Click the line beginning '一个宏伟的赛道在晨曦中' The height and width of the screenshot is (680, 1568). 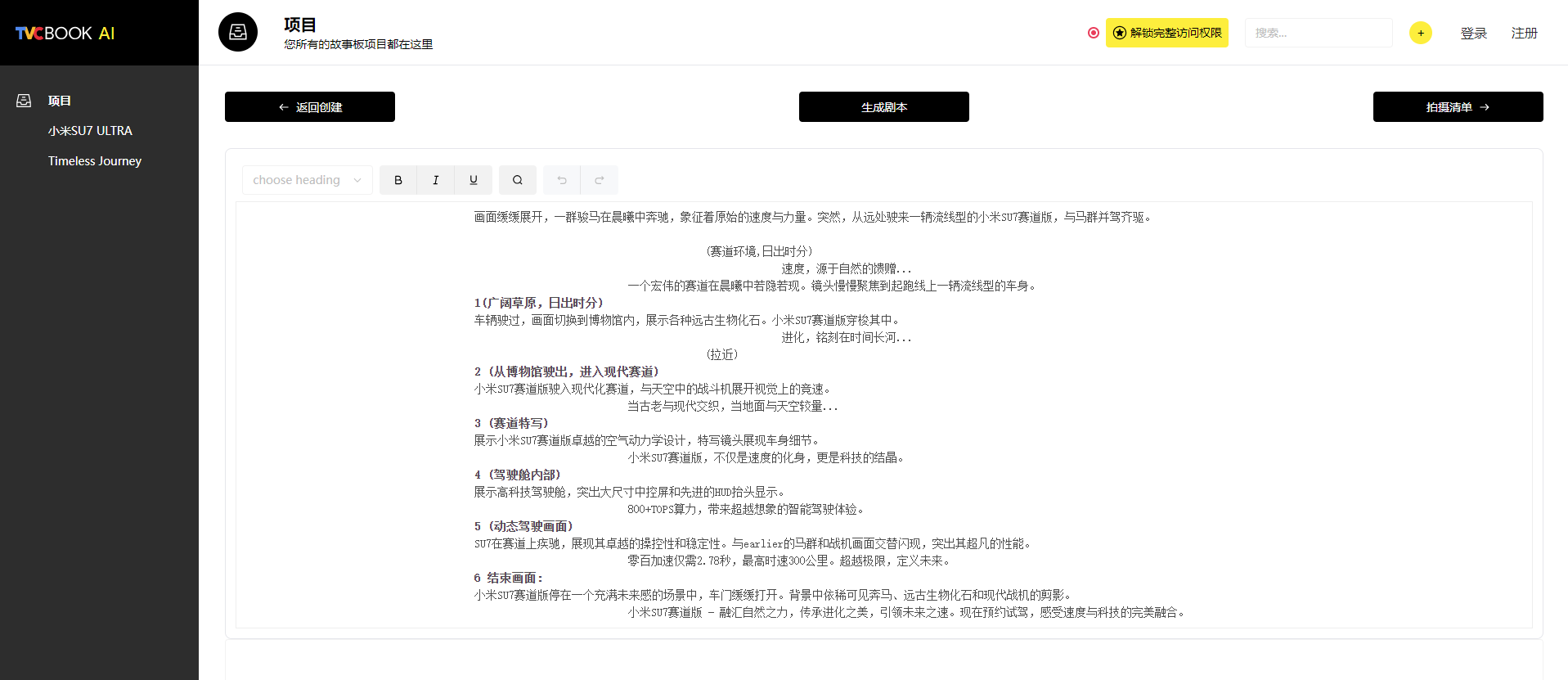[832, 286]
